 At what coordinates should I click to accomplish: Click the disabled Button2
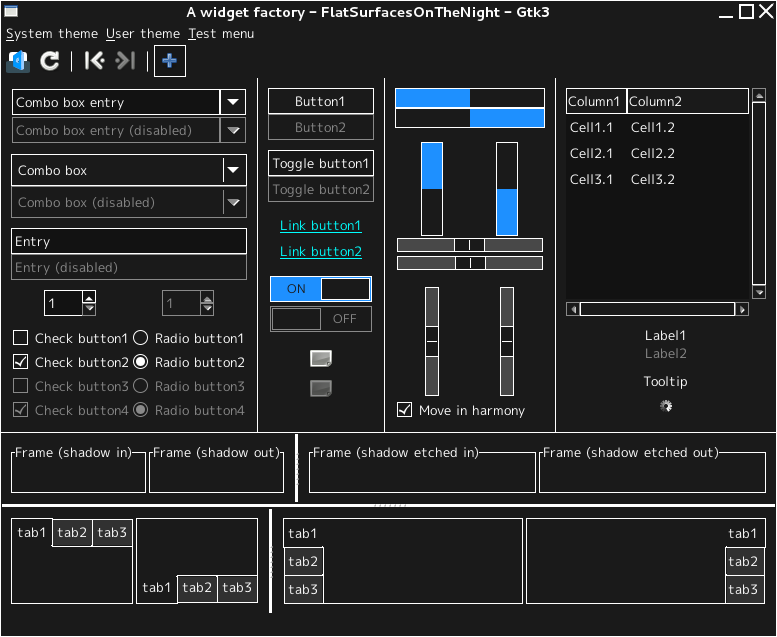click(x=321, y=128)
